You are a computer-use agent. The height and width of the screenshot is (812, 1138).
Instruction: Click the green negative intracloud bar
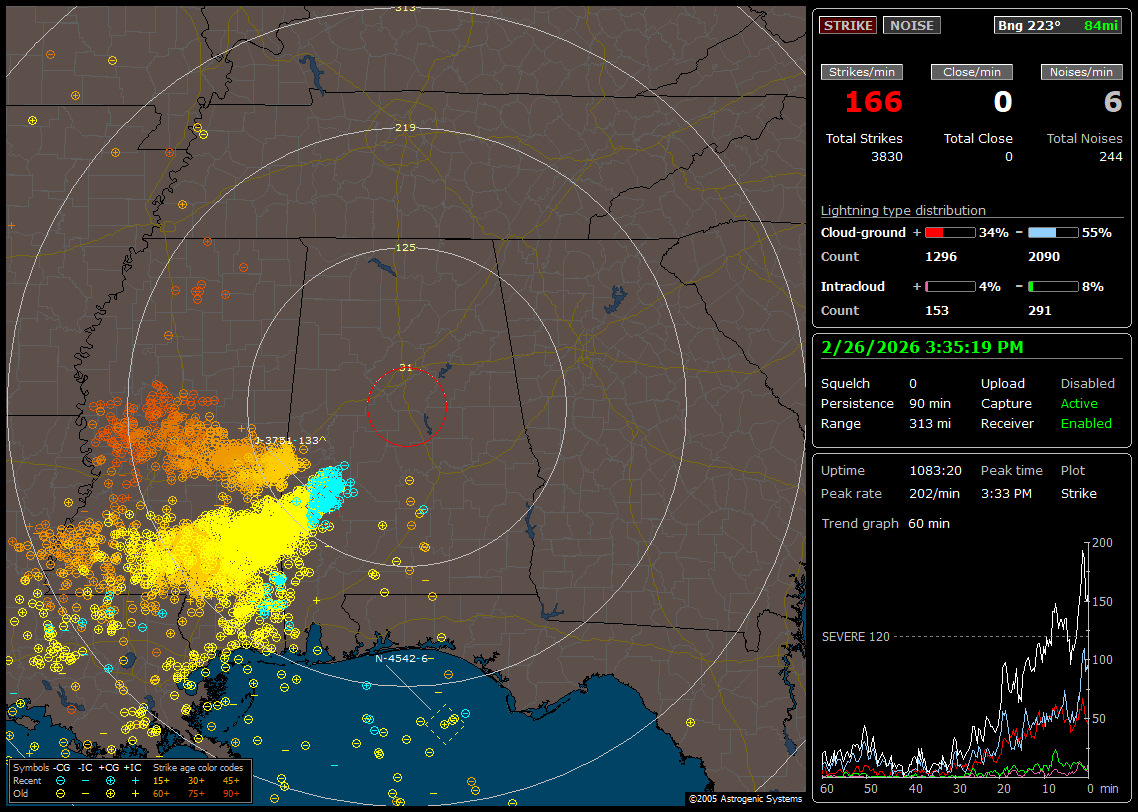pos(1053,286)
